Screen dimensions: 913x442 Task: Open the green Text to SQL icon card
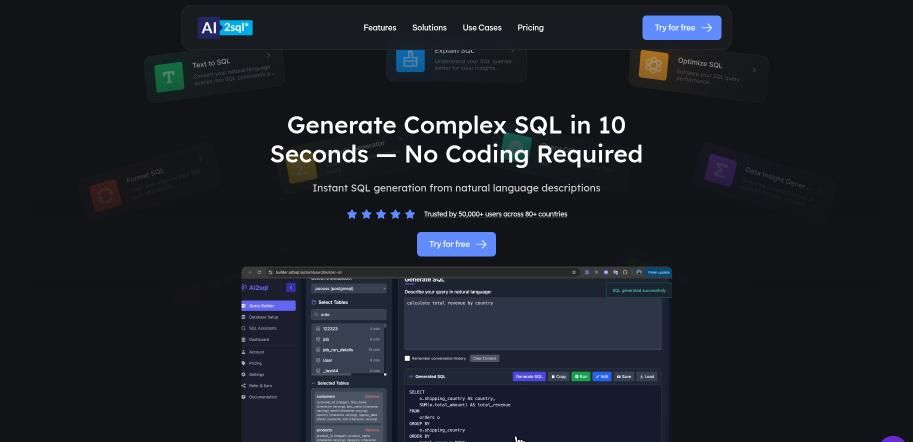[169, 77]
